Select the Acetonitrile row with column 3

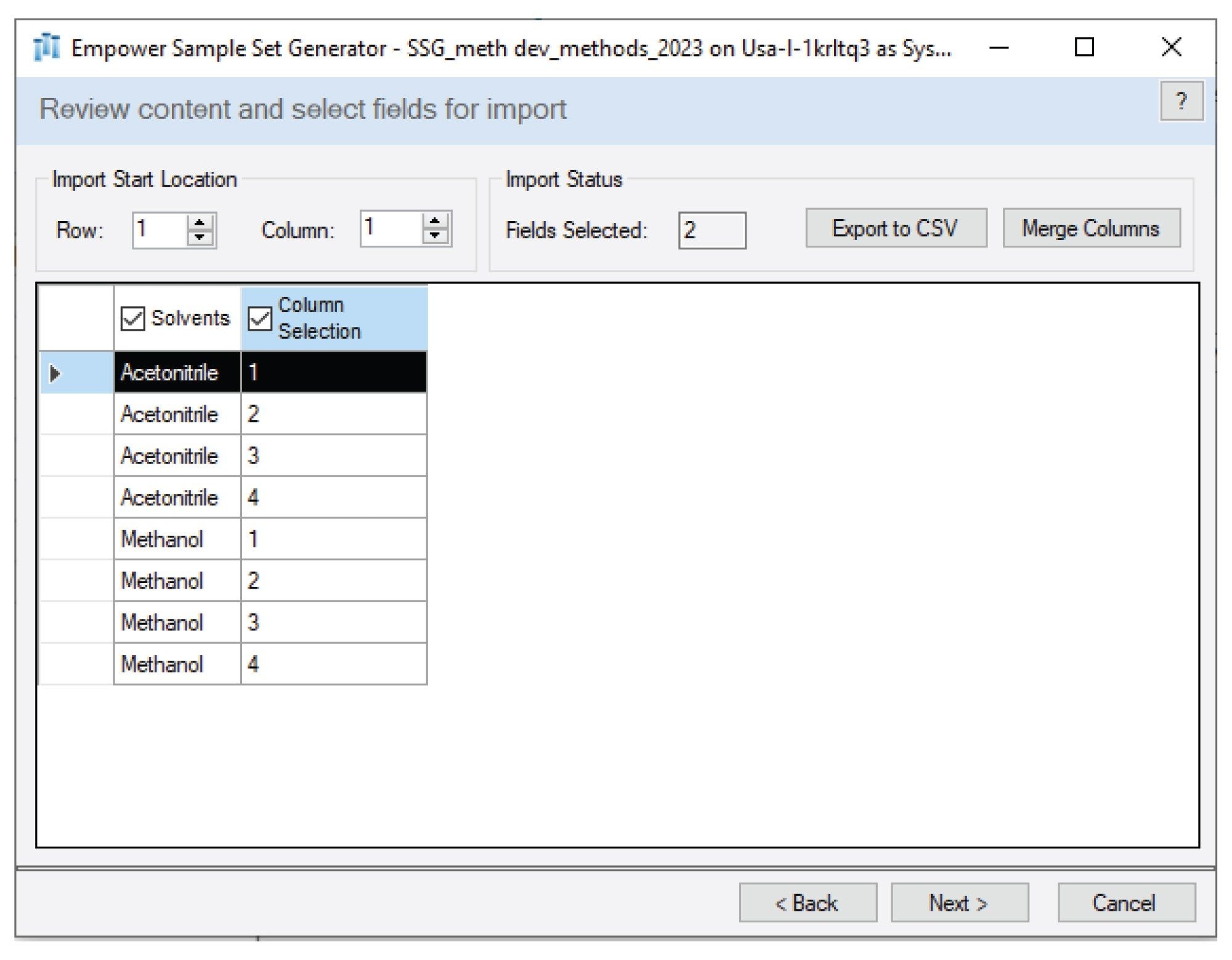tap(177, 456)
